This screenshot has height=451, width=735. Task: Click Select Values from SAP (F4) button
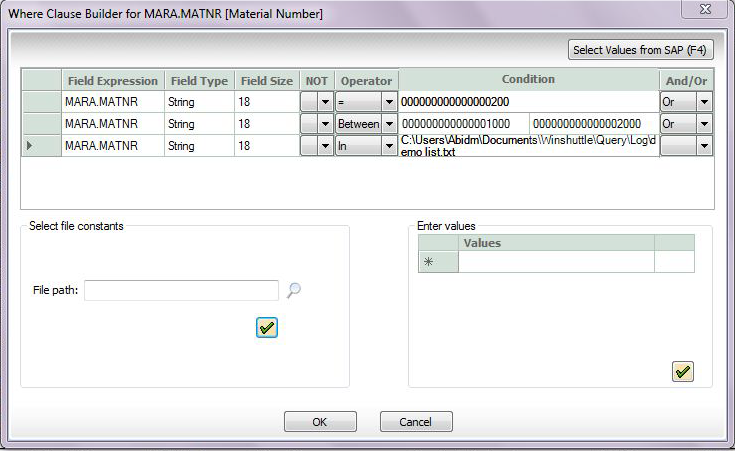click(x=640, y=49)
